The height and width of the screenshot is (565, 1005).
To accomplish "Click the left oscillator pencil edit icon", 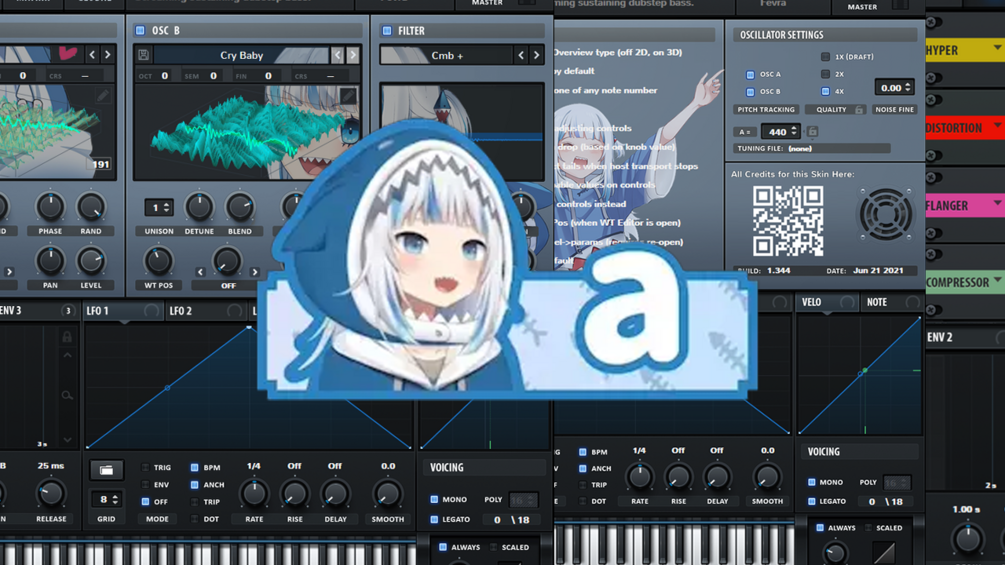I will (x=103, y=96).
